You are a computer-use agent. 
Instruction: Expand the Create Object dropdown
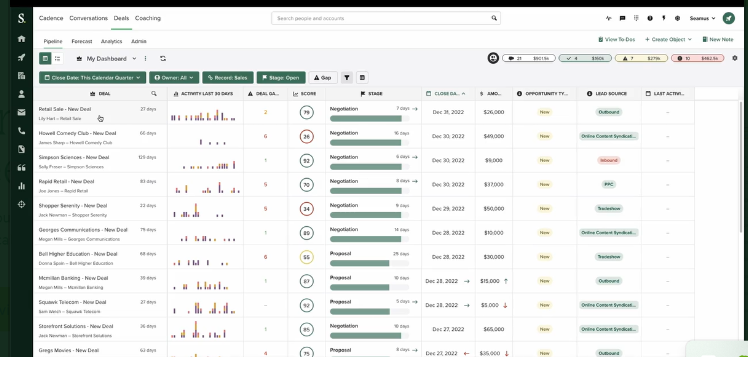click(x=668, y=40)
